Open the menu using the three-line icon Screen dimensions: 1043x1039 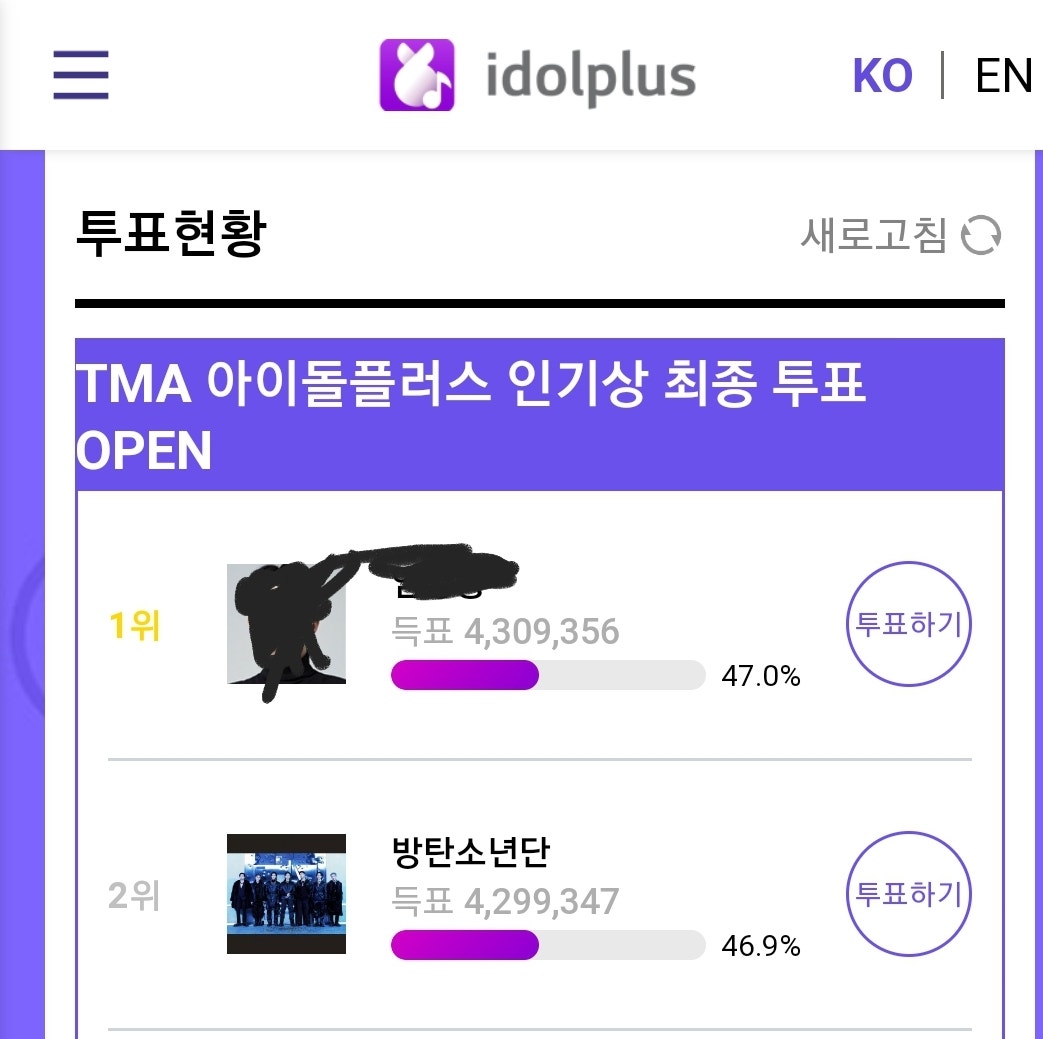(81, 75)
